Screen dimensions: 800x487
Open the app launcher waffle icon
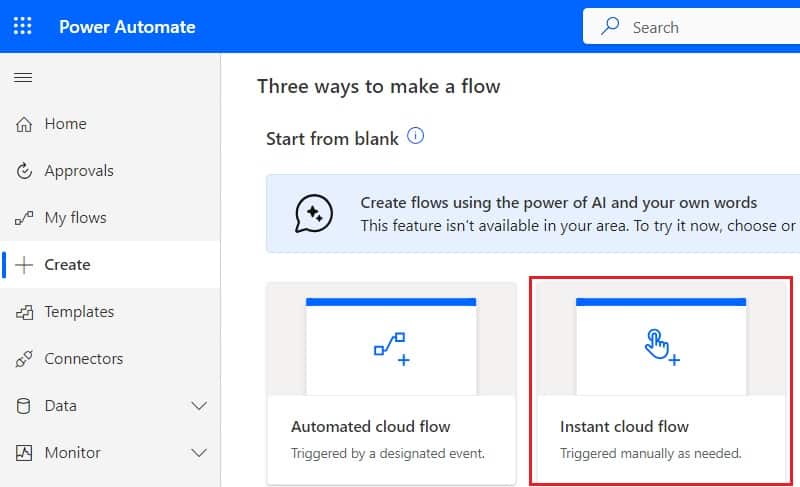tap(22, 26)
